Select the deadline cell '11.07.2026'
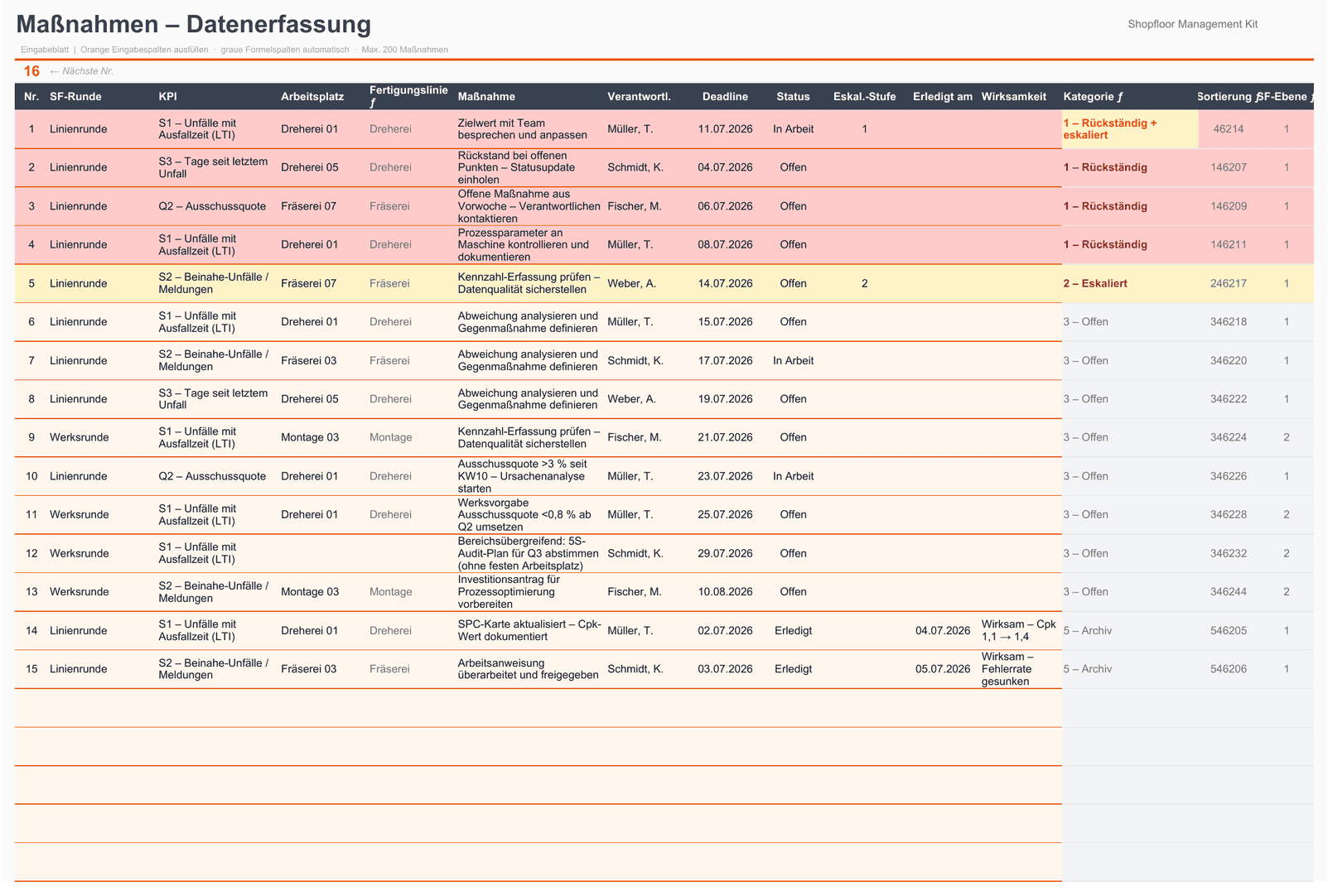The width and height of the screenshot is (1328, 896). pos(726,129)
